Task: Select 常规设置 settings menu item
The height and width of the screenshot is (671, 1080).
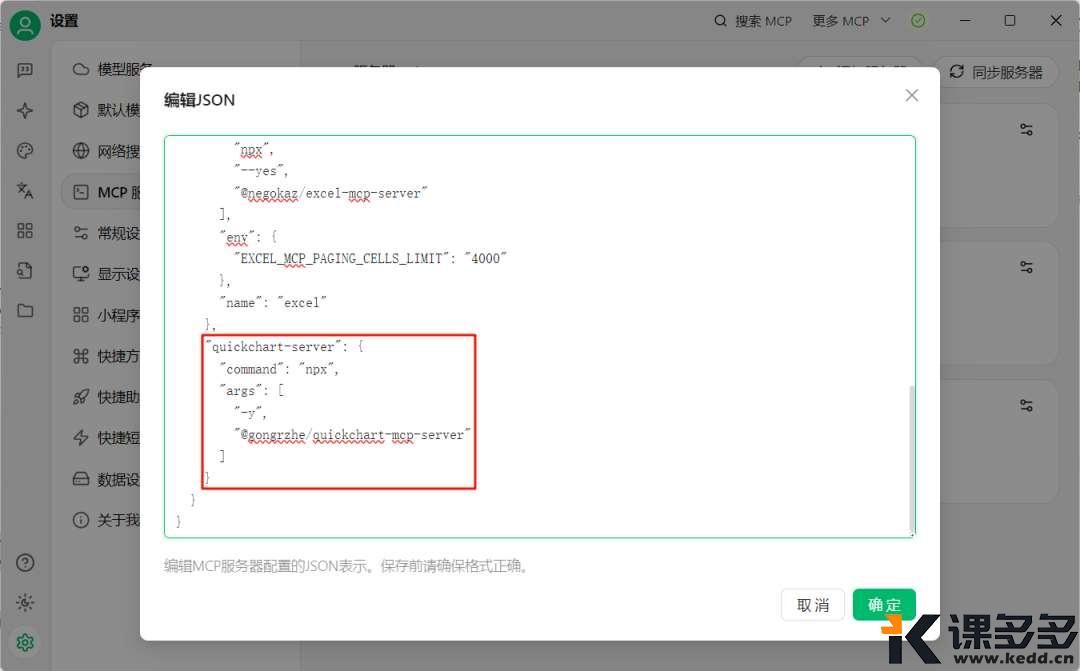Action: (105, 233)
